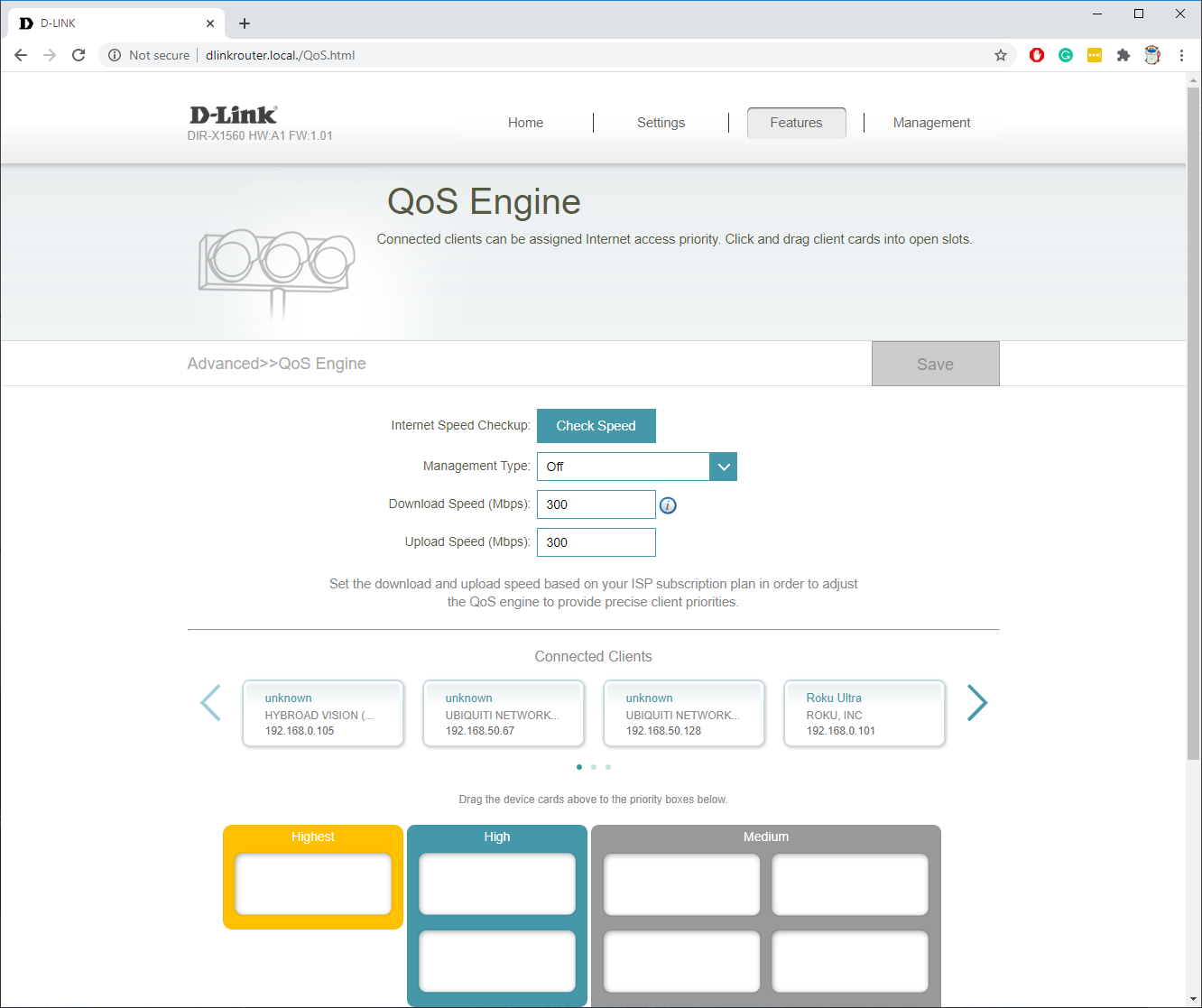Click the D-Link logo
The width and height of the screenshot is (1202, 1008).
[x=233, y=115]
